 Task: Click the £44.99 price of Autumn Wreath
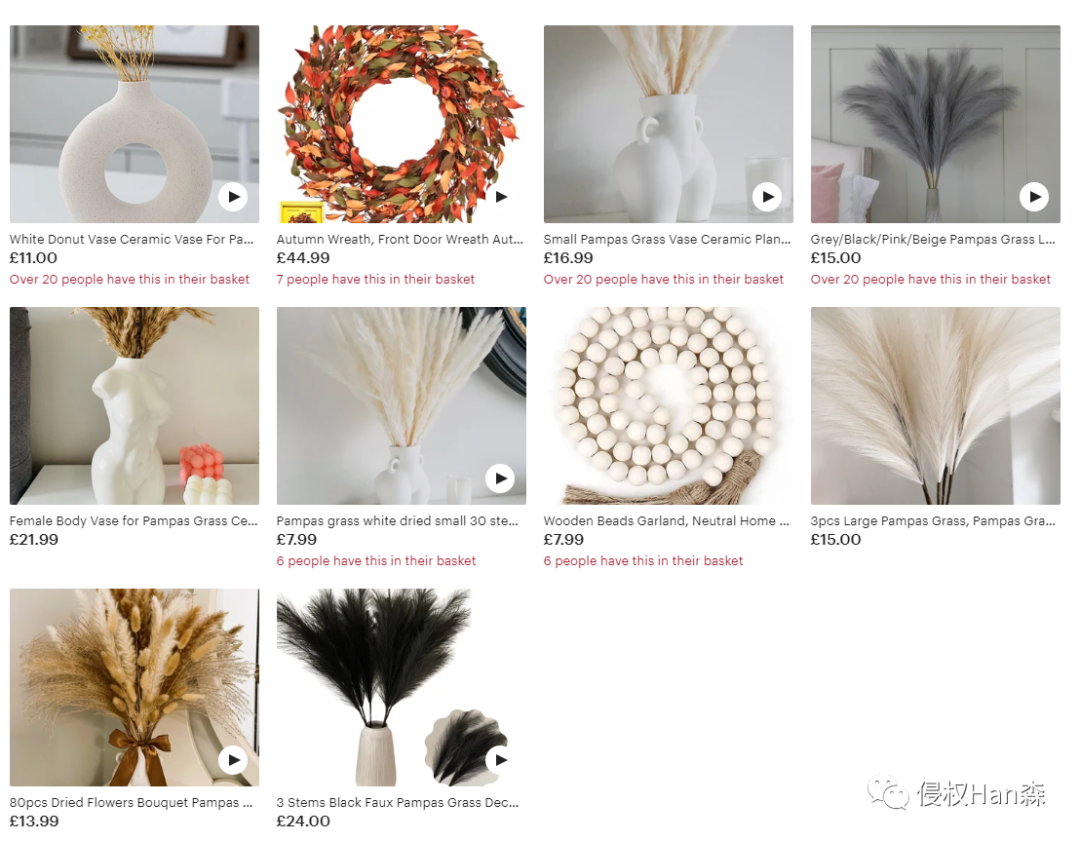(x=303, y=258)
